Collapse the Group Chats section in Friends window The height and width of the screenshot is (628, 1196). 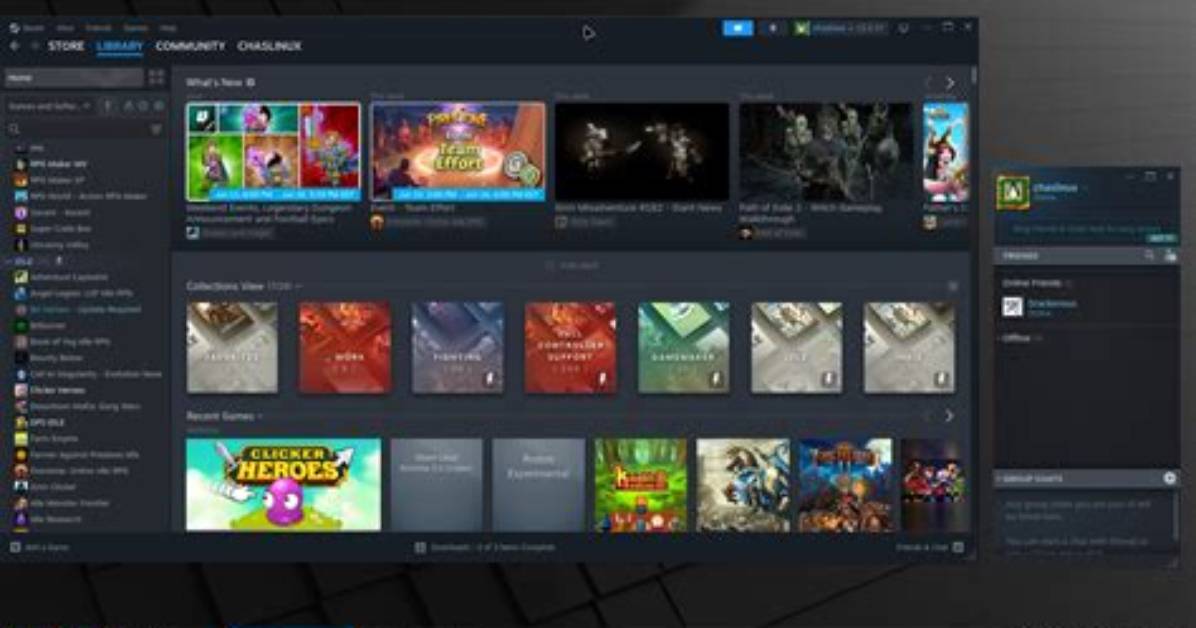coord(1030,478)
